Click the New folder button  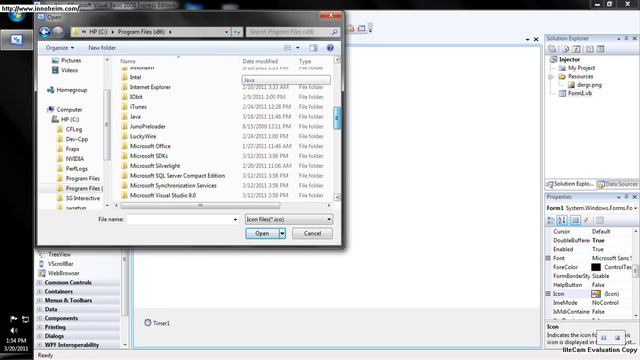point(102,48)
